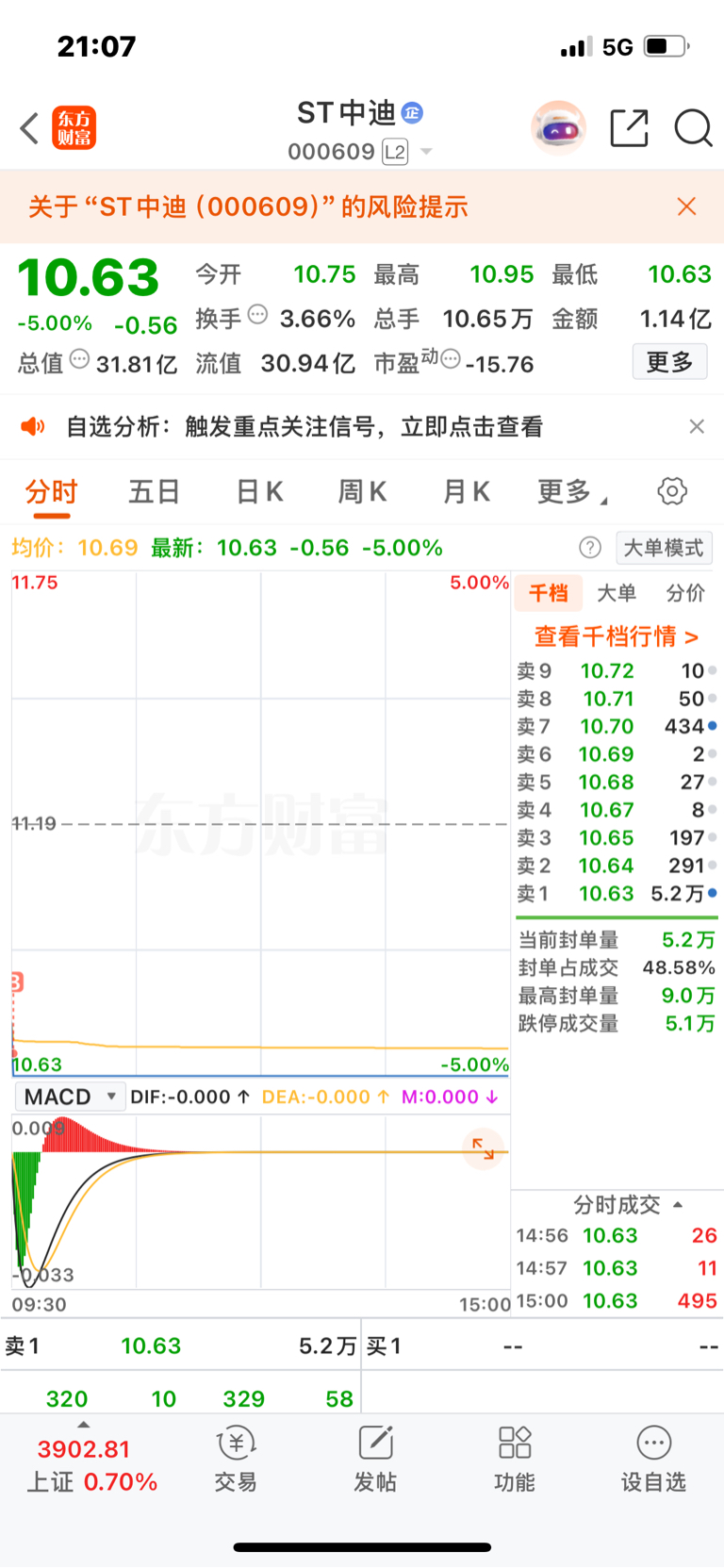Tap the 14:56 trade record row
Image resolution: width=724 pixels, height=1568 pixels.
click(617, 1236)
